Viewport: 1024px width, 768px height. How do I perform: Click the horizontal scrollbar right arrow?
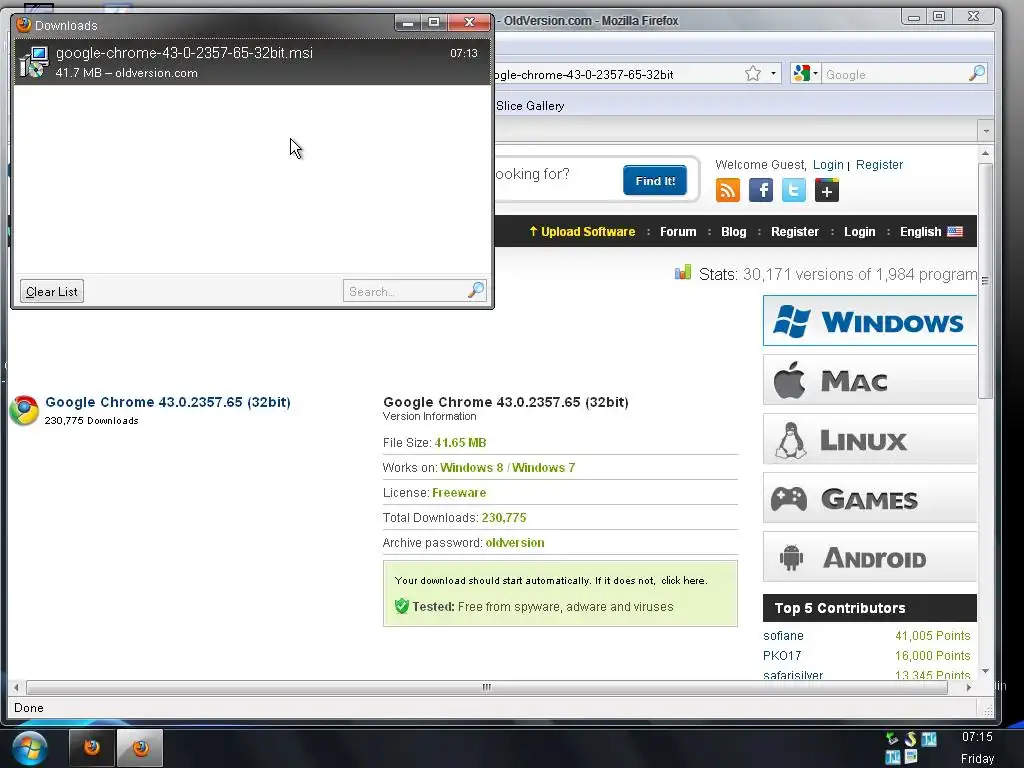[968, 687]
